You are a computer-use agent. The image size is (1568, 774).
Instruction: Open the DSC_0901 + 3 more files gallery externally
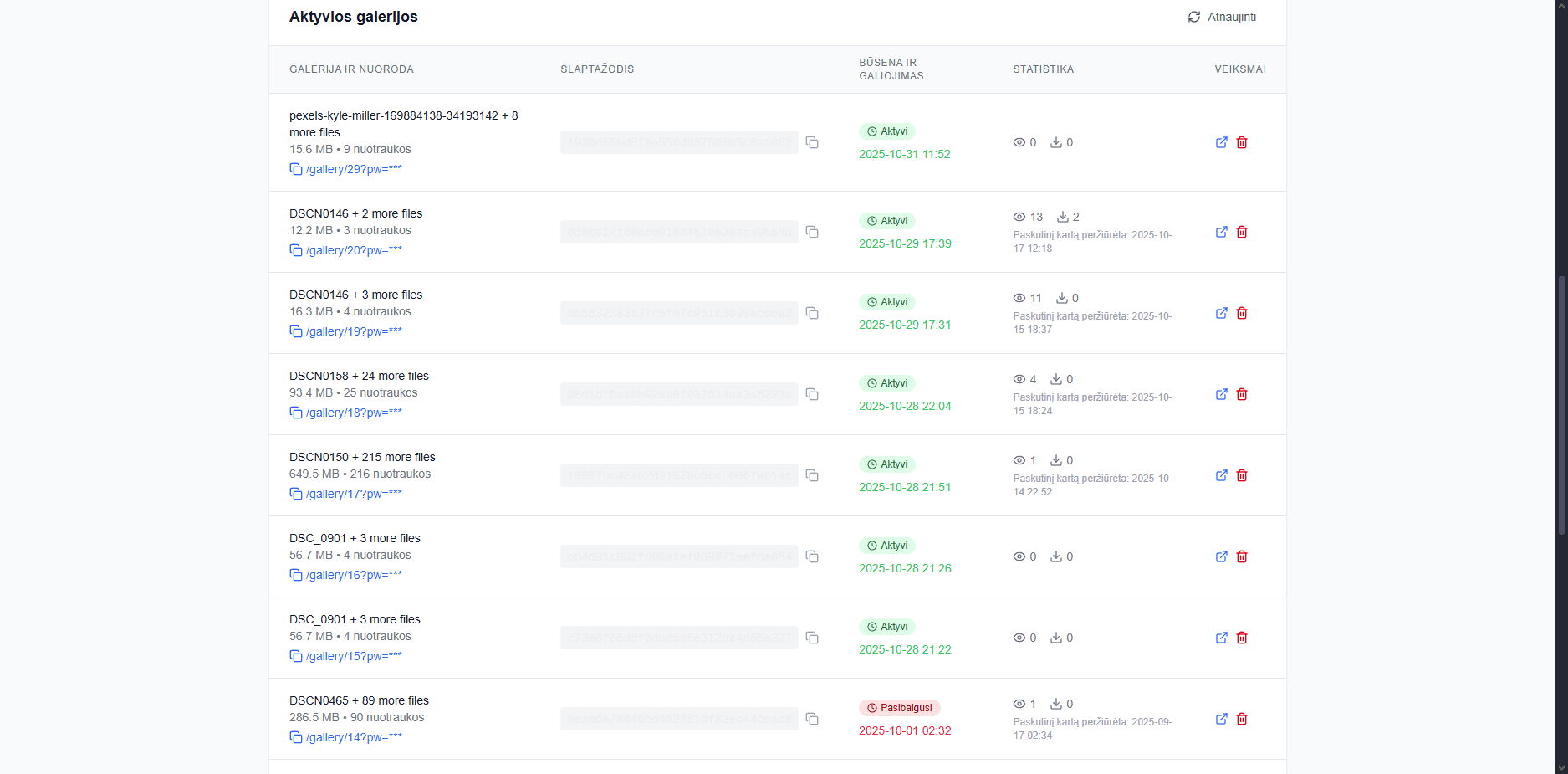pyautogui.click(x=1221, y=556)
